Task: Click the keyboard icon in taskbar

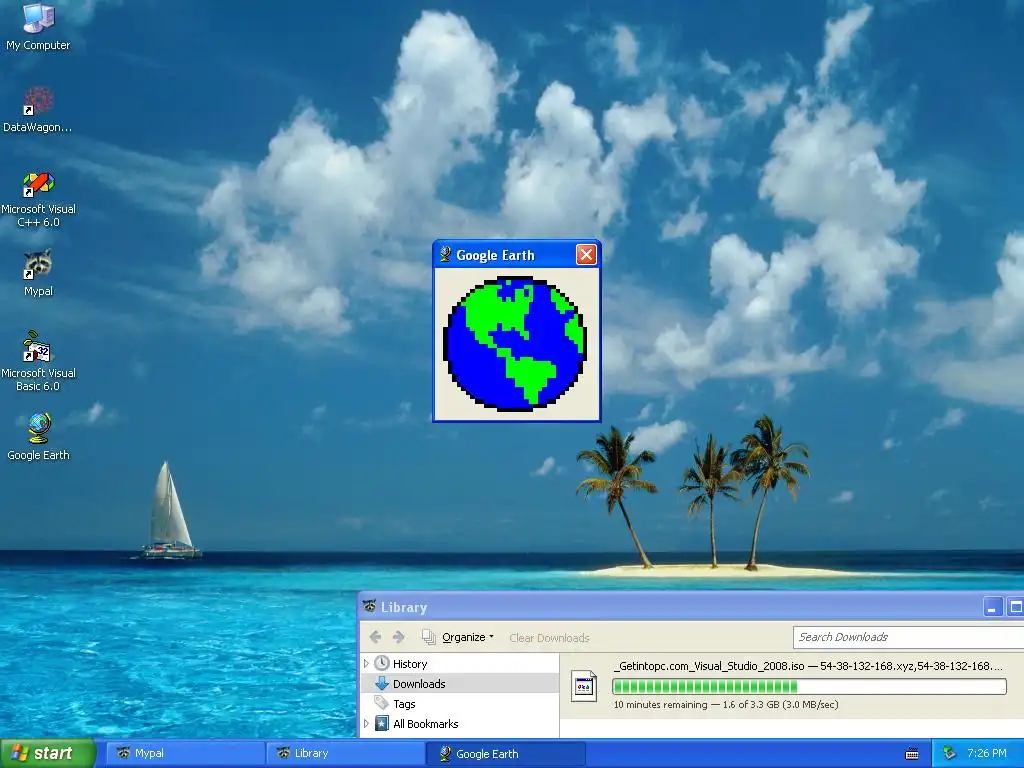Action: [x=912, y=754]
